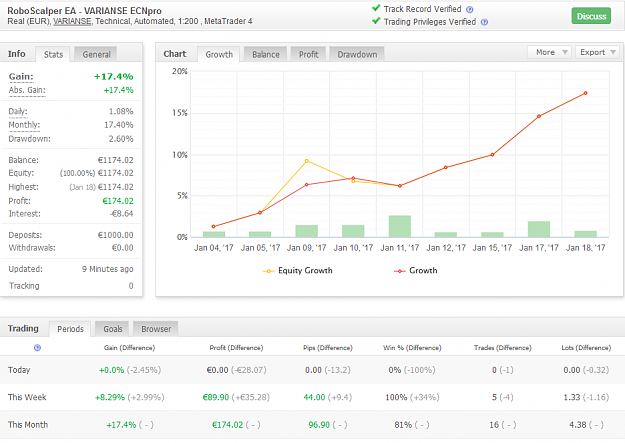
Task: Select the Today row label
Action: coord(19,370)
